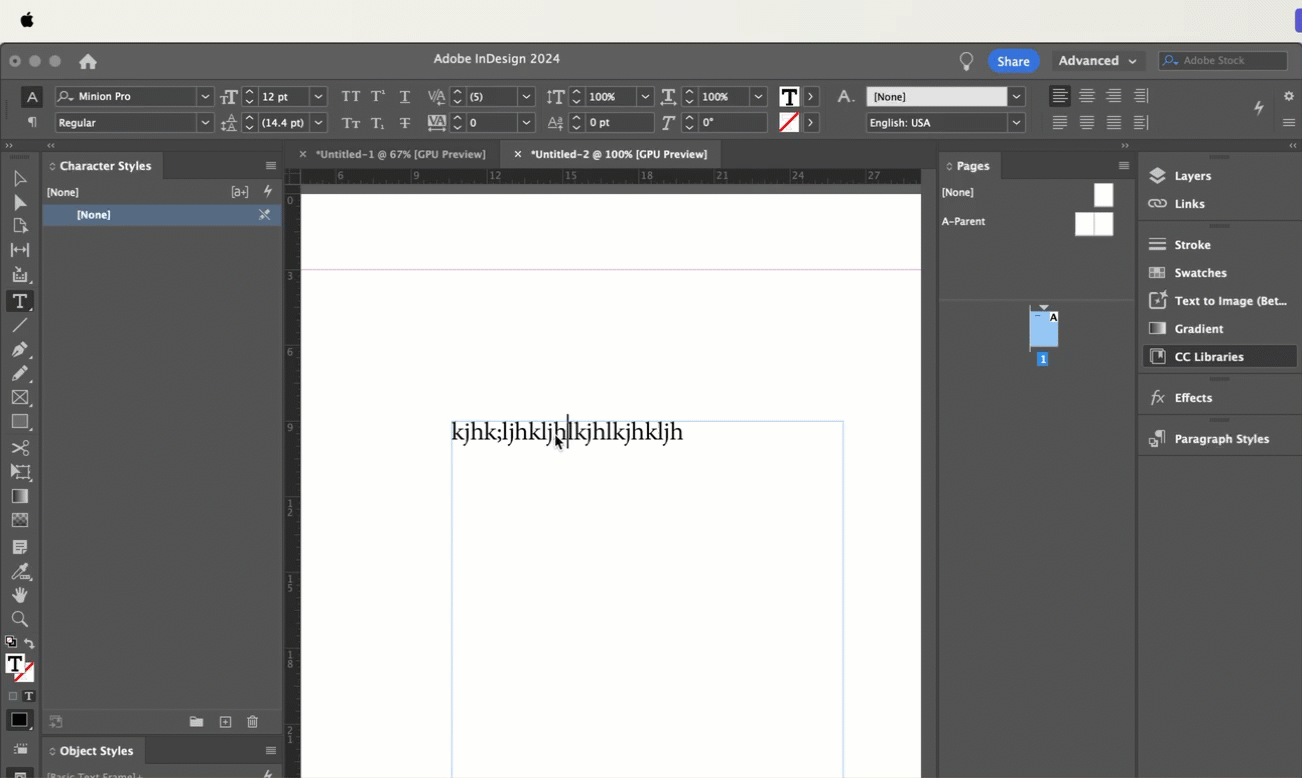1302x778 pixels.
Task: Click the Apply Color black swatch in toolbox
Action: tap(19, 721)
